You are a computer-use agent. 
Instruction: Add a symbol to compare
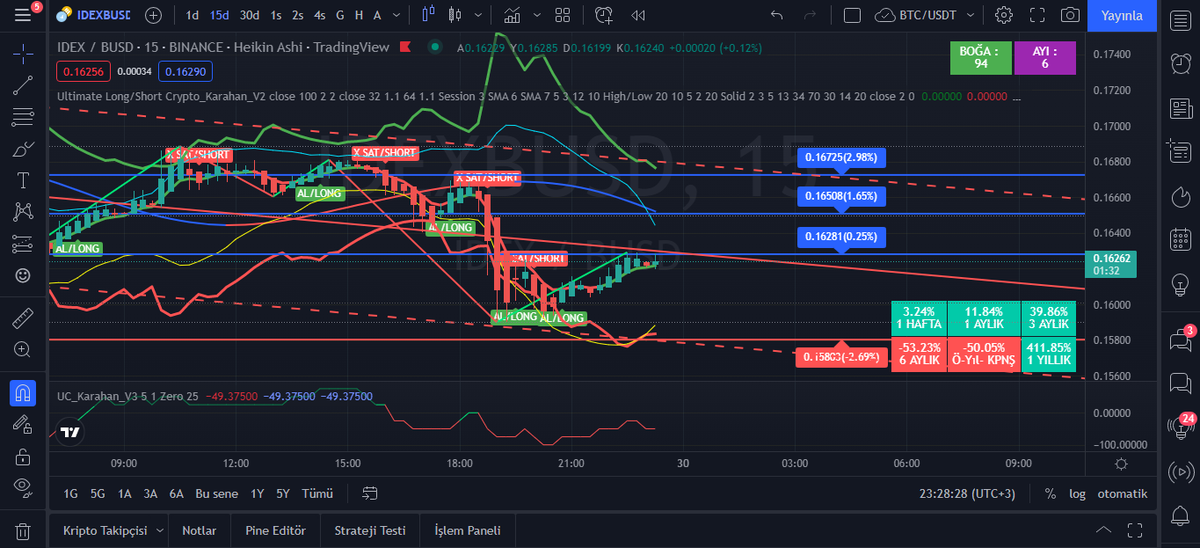[153, 15]
